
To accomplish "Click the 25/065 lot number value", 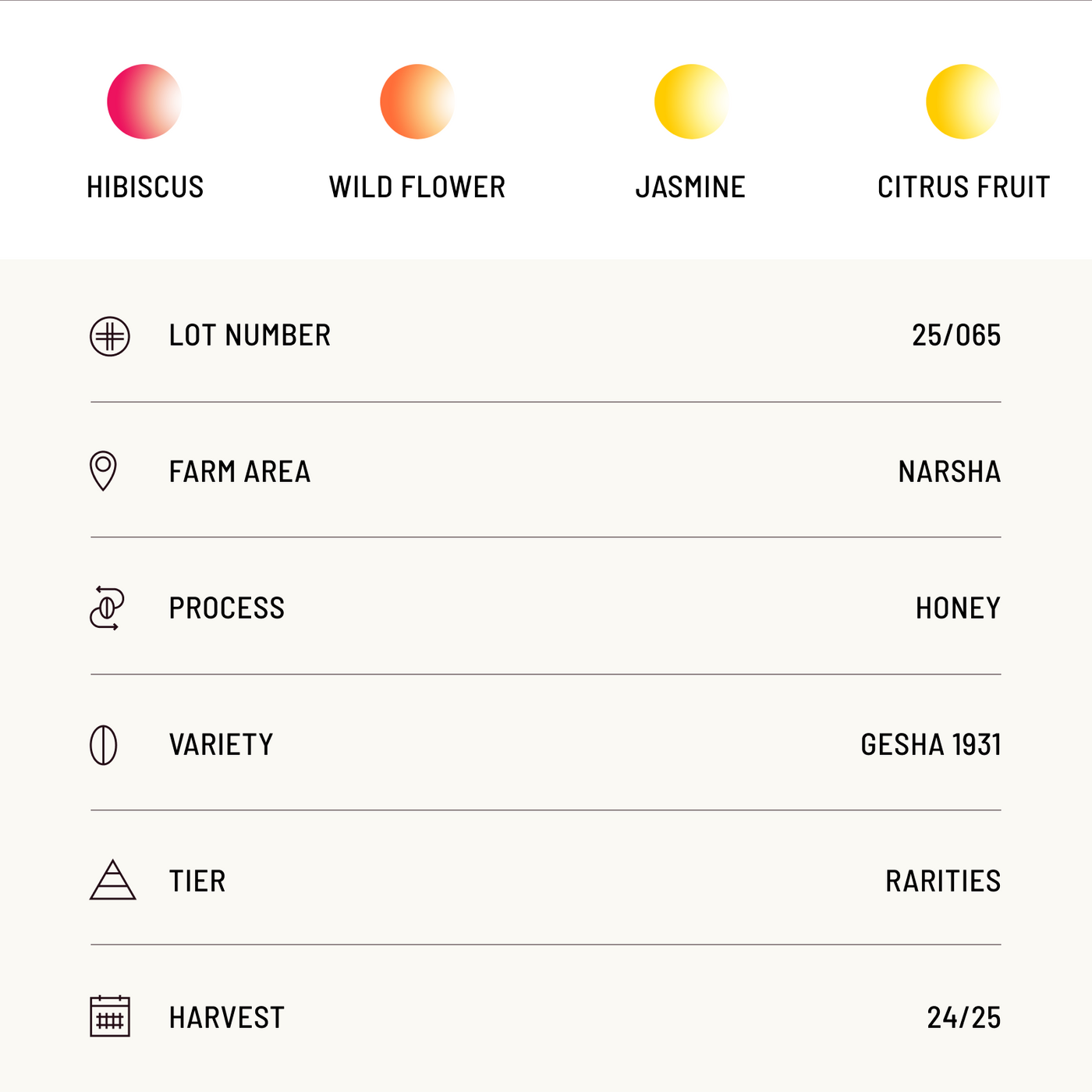I will [956, 335].
